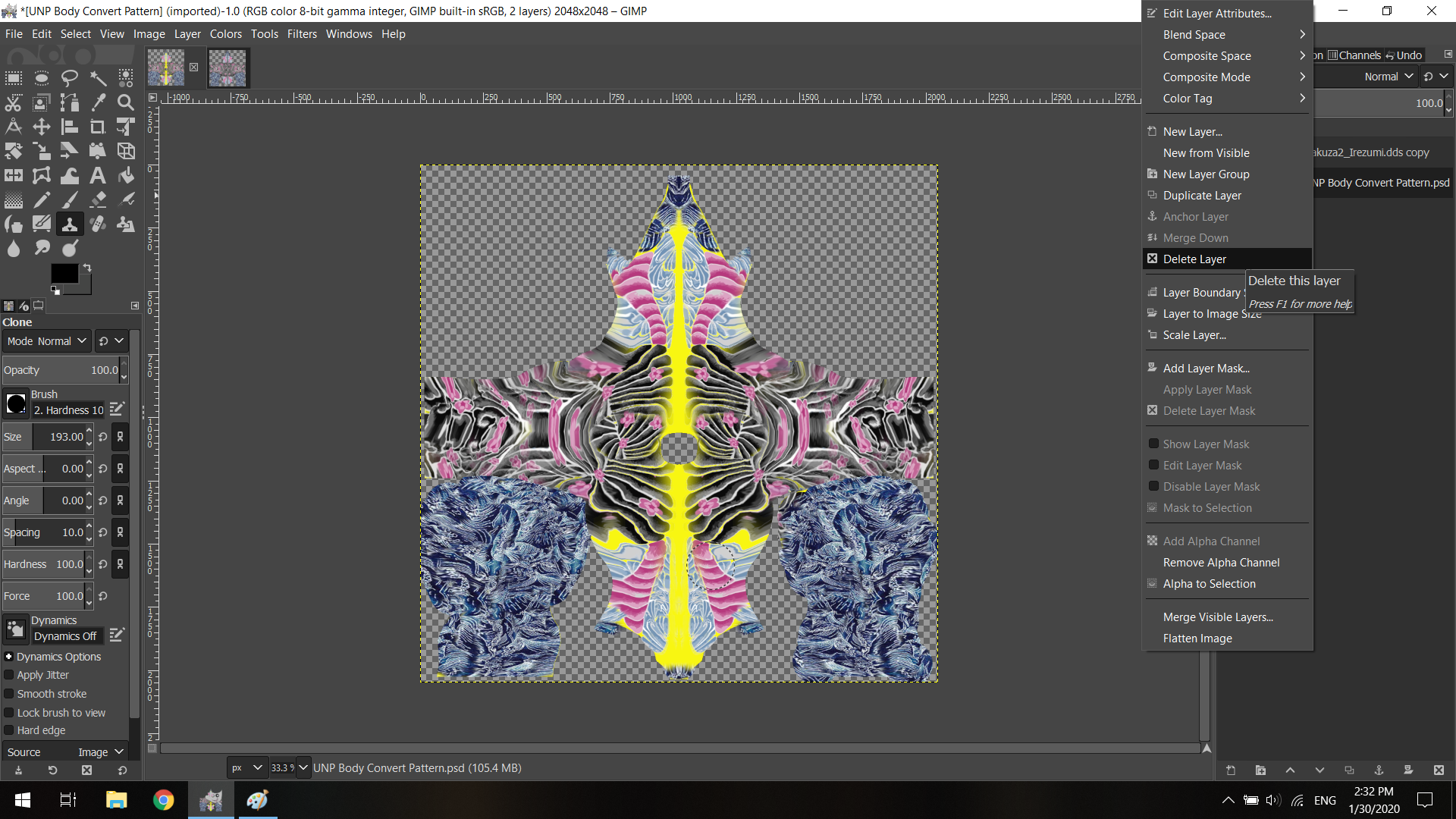Select the Bucket Fill tool
This screenshot has width=1456, height=819.
click(126, 175)
